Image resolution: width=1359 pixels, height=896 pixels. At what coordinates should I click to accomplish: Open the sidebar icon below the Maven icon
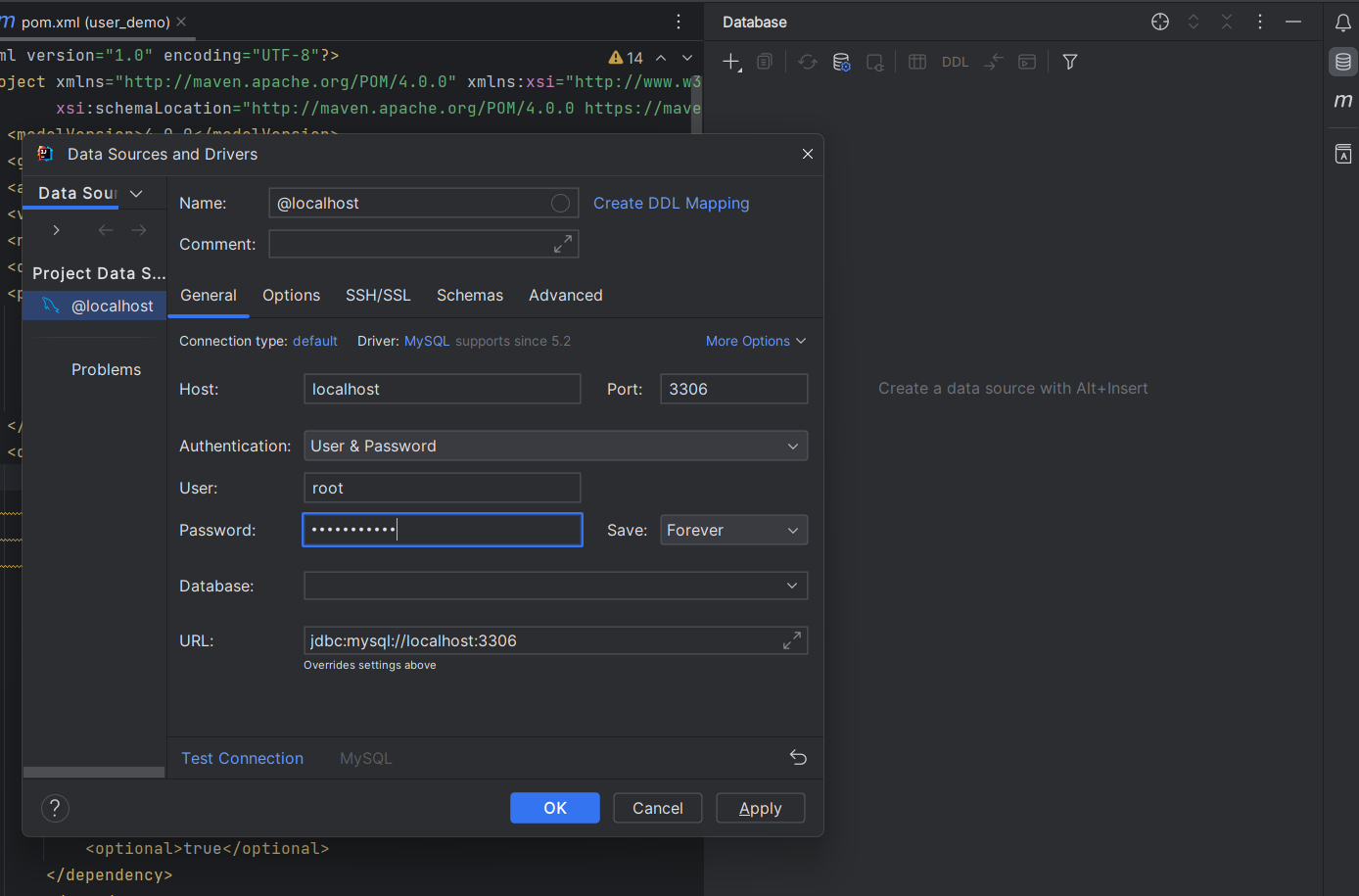click(1343, 154)
